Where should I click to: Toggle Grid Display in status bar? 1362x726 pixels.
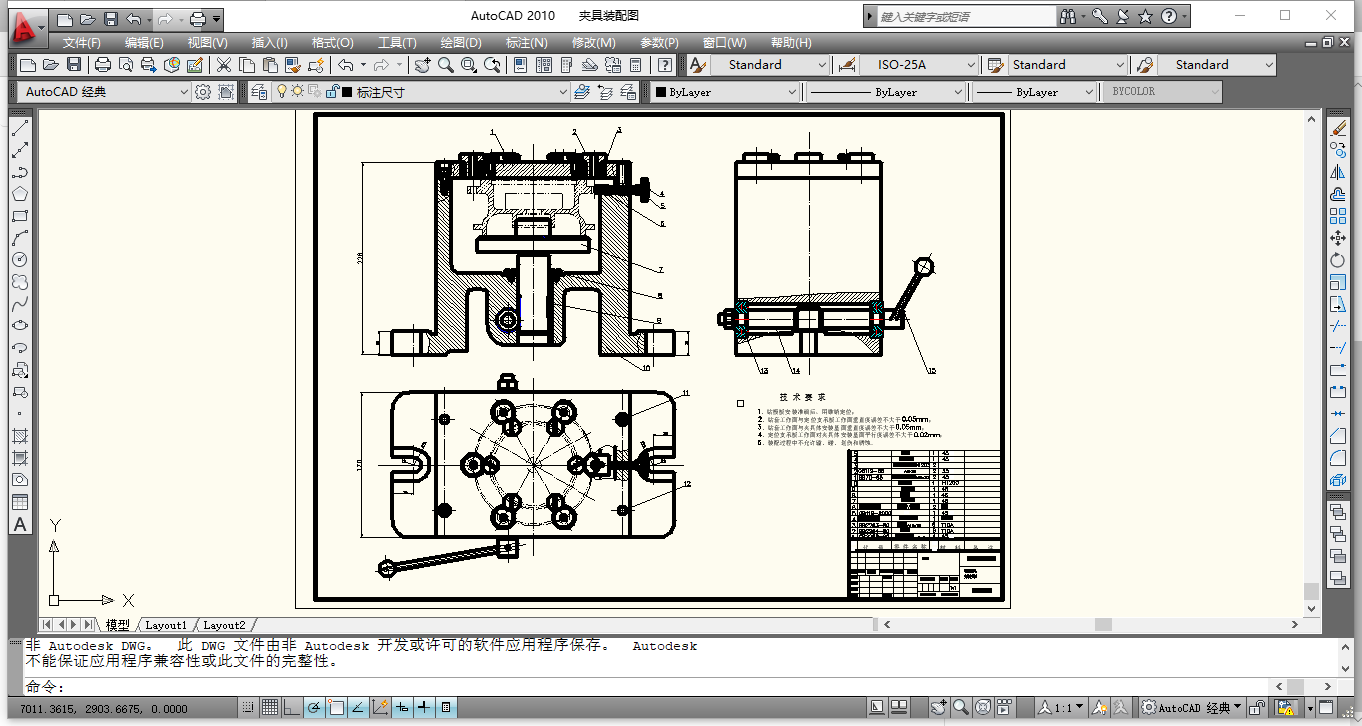click(x=269, y=708)
